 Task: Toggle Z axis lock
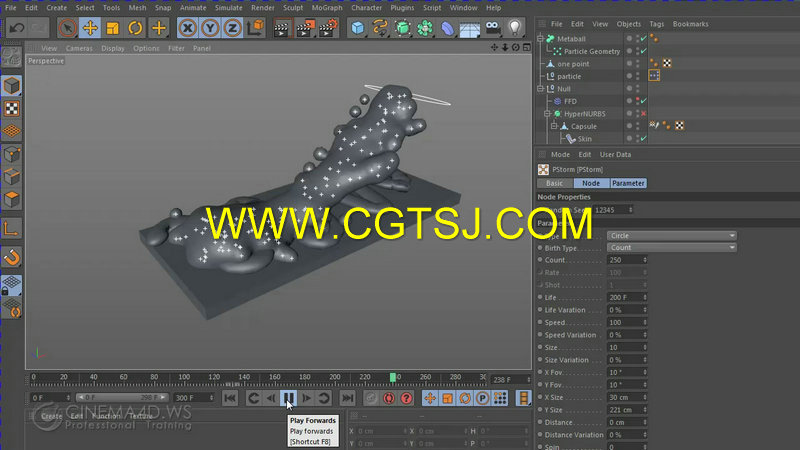[x=233, y=28]
